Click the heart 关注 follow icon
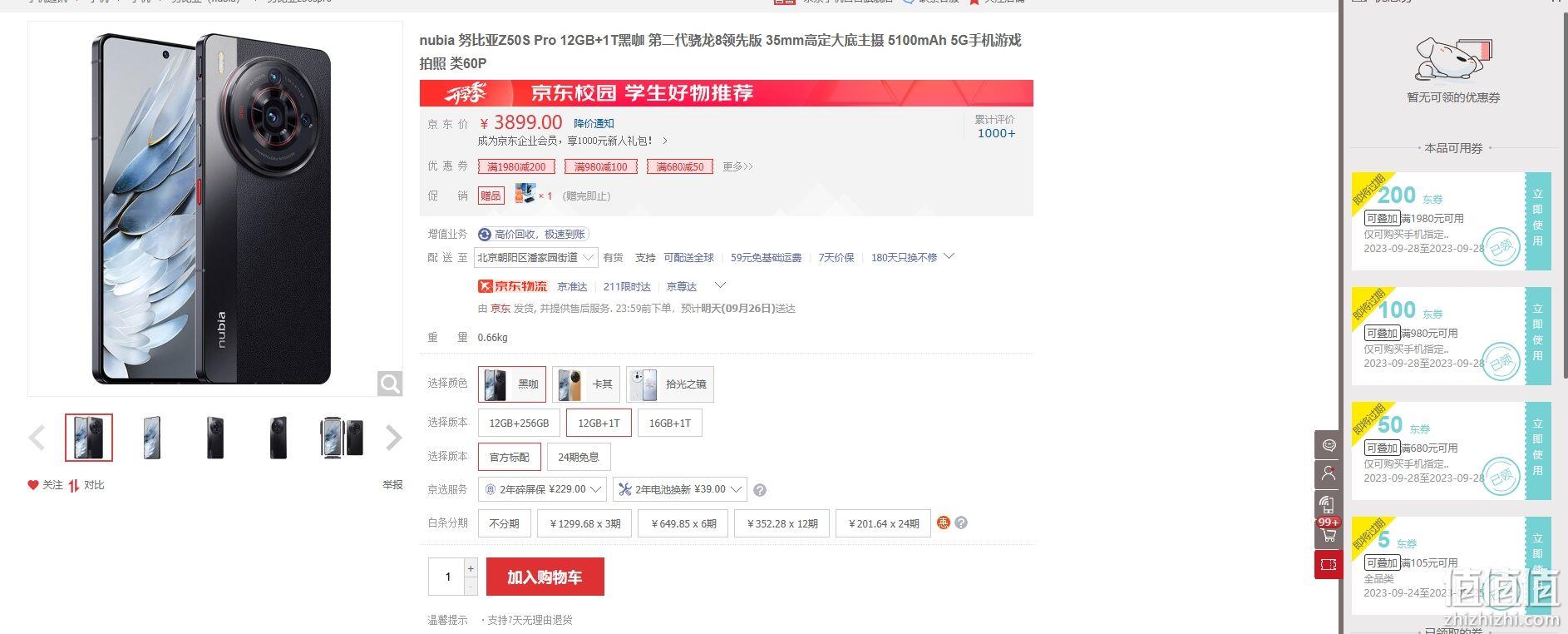The height and width of the screenshot is (634, 1568). click(33, 485)
